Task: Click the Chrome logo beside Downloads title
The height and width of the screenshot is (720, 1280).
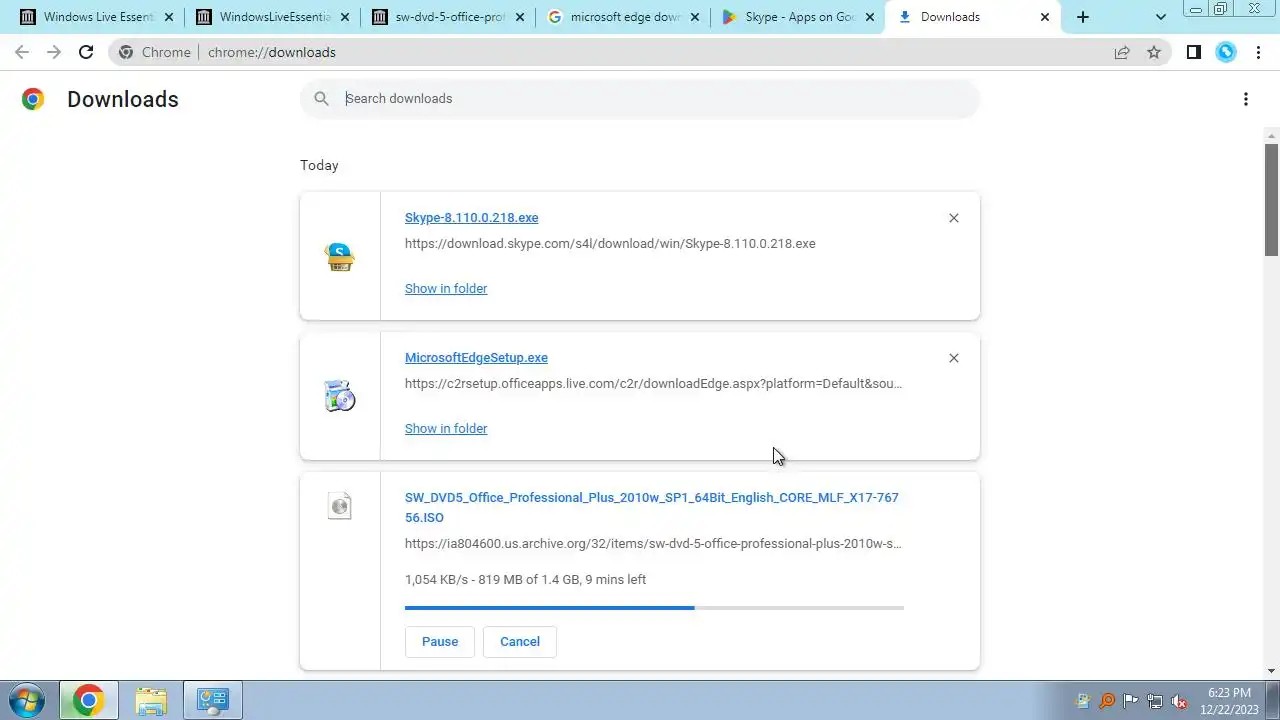Action: pyautogui.click(x=33, y=99)
